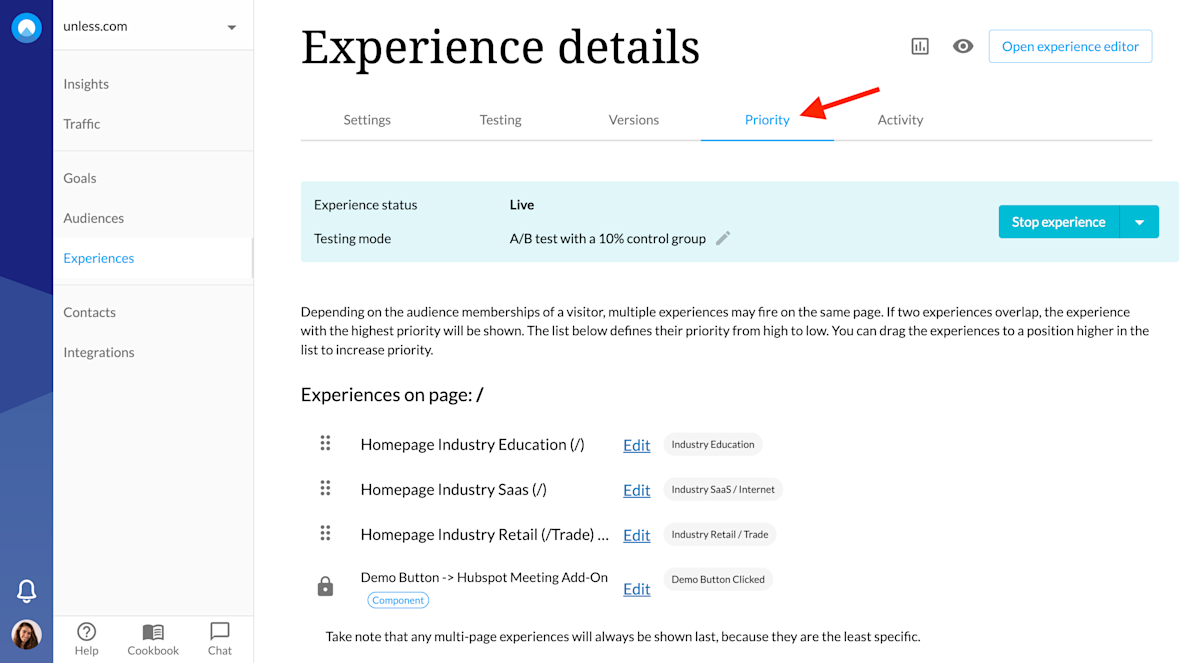Edit Homepage Industry Education experience
The height and width of the screenshot is (663, 1200).
[637, 445]
